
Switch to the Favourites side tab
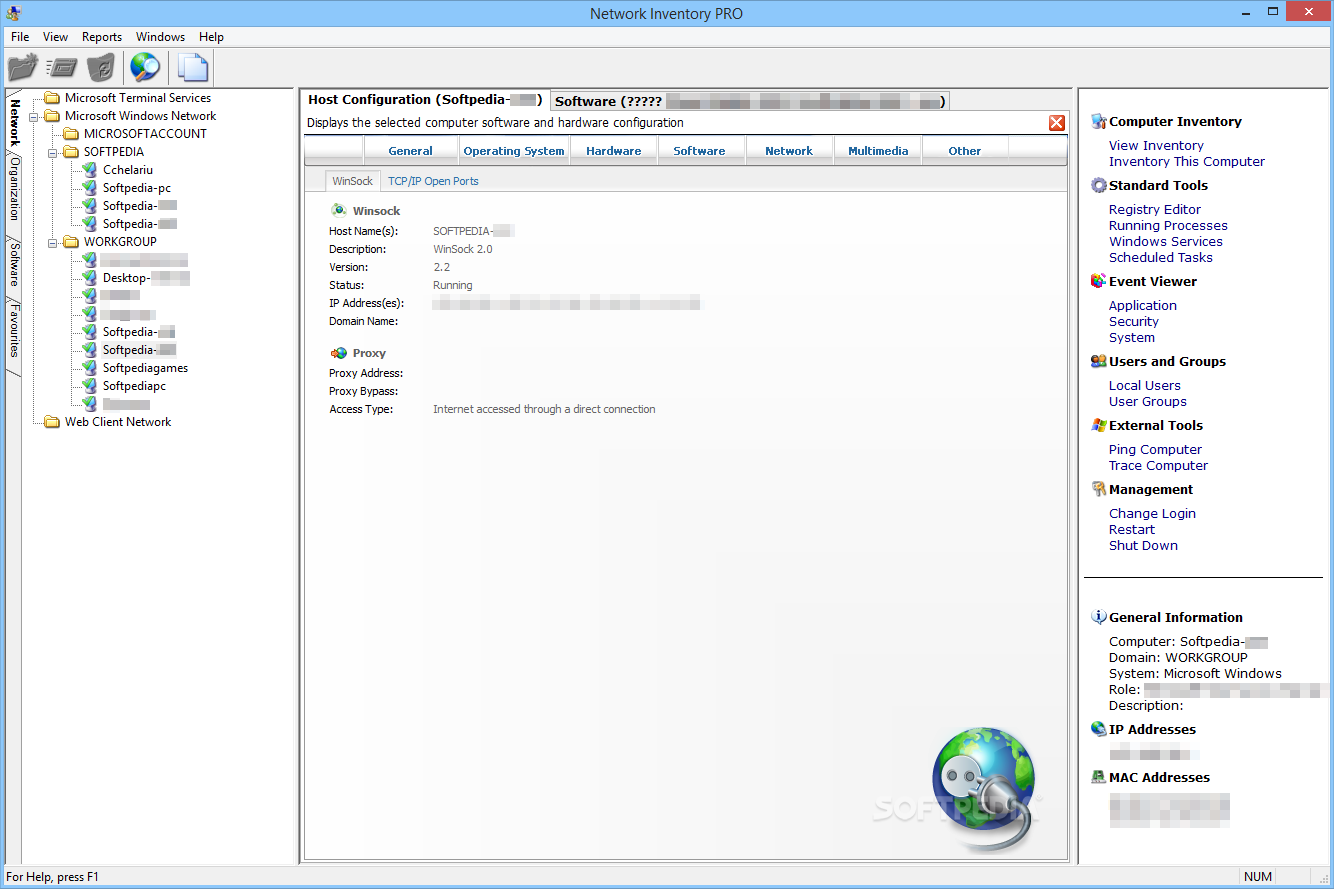pyautogui.click(x=14, y=332)
